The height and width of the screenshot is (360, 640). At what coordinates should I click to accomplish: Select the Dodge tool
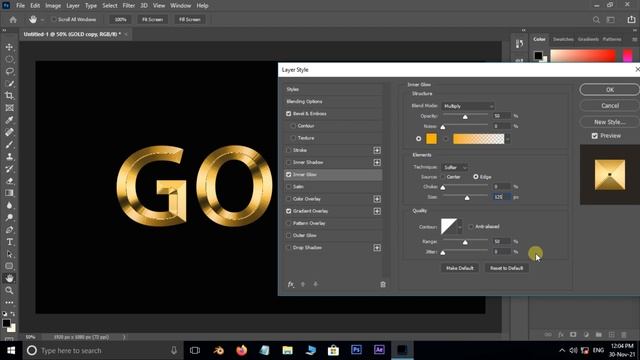tap(9, 218)
